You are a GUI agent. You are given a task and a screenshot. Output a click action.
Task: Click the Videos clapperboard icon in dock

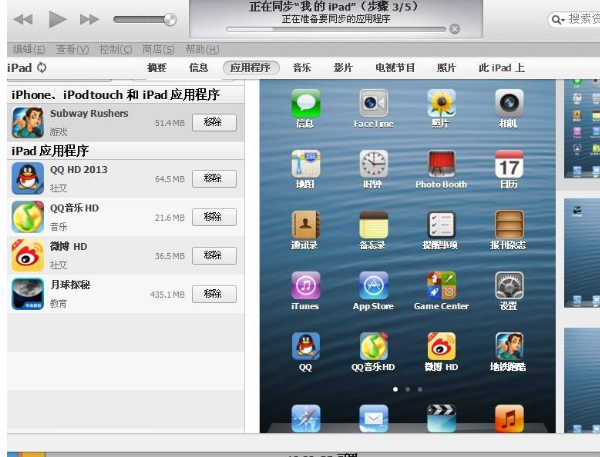tap(441, 418)
